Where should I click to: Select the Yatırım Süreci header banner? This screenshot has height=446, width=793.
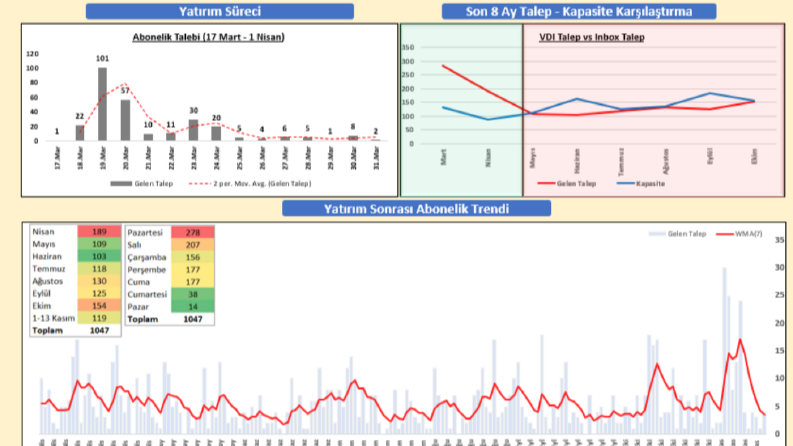219,11
